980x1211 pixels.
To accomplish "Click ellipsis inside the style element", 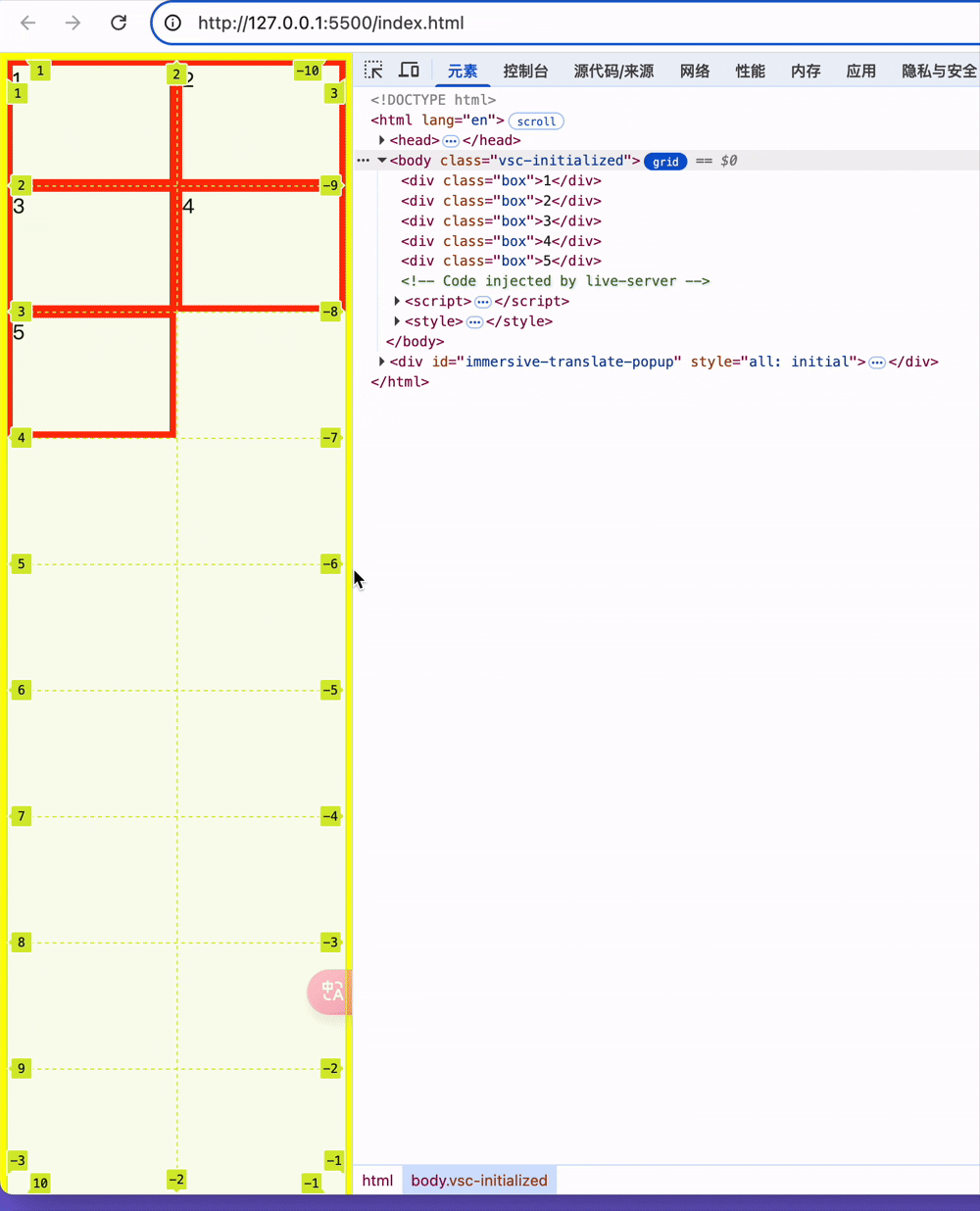I will (475, 322).
